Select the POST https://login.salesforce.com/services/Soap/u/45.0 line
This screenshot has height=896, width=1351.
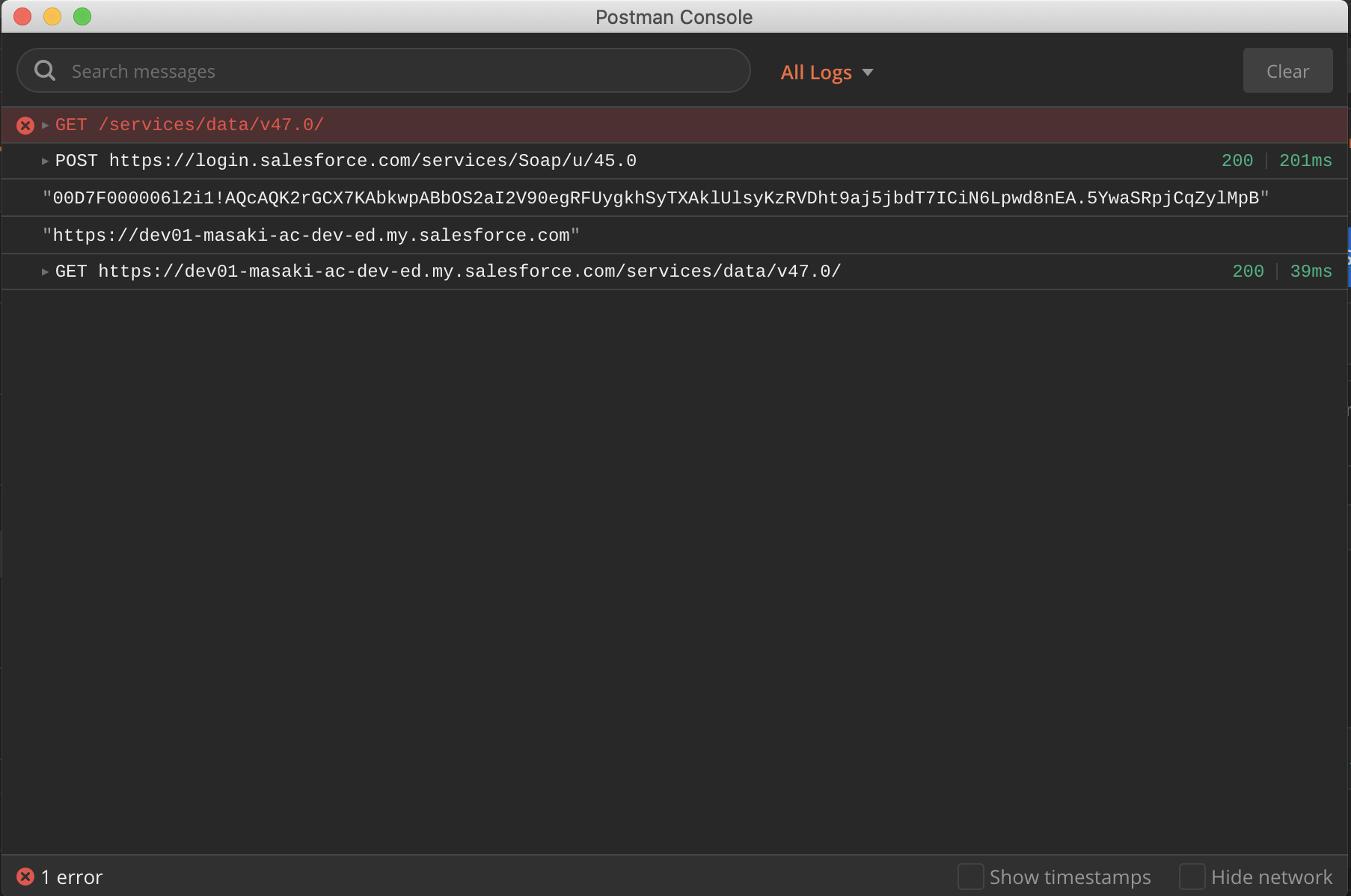click(x=346, y=161)
